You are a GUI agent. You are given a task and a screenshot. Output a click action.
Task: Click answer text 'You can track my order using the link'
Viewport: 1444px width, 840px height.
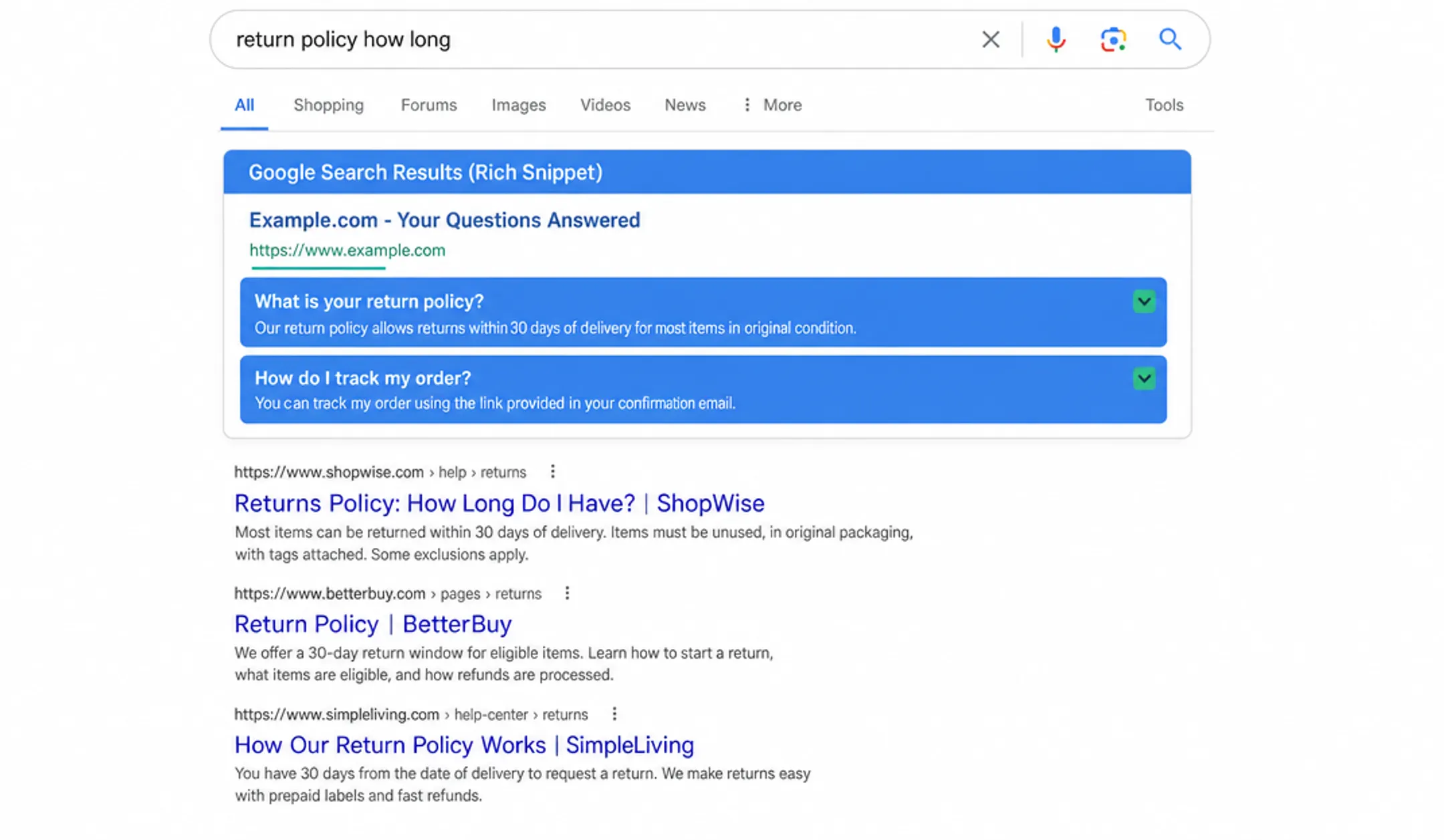(495, 404)
